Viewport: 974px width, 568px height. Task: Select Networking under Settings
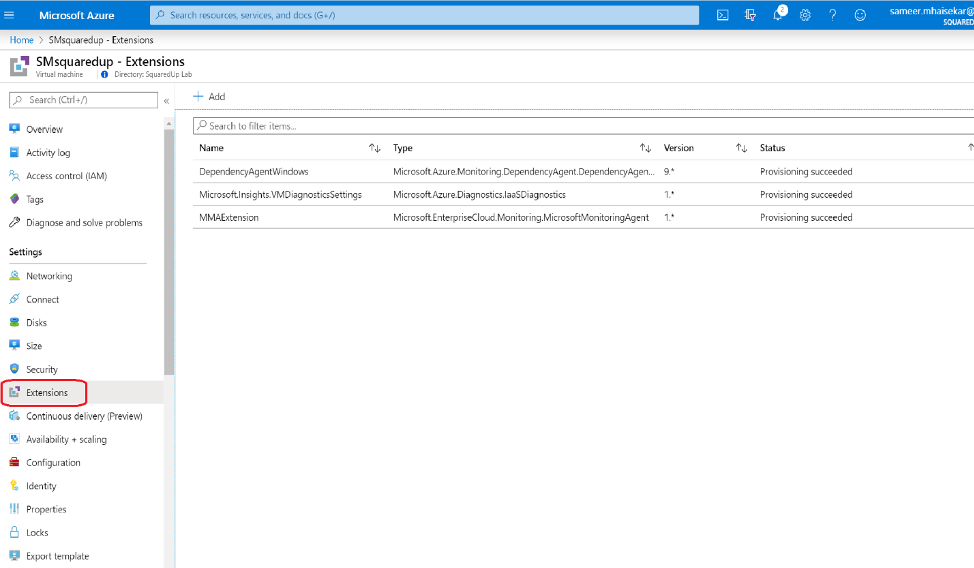[49, 276]
